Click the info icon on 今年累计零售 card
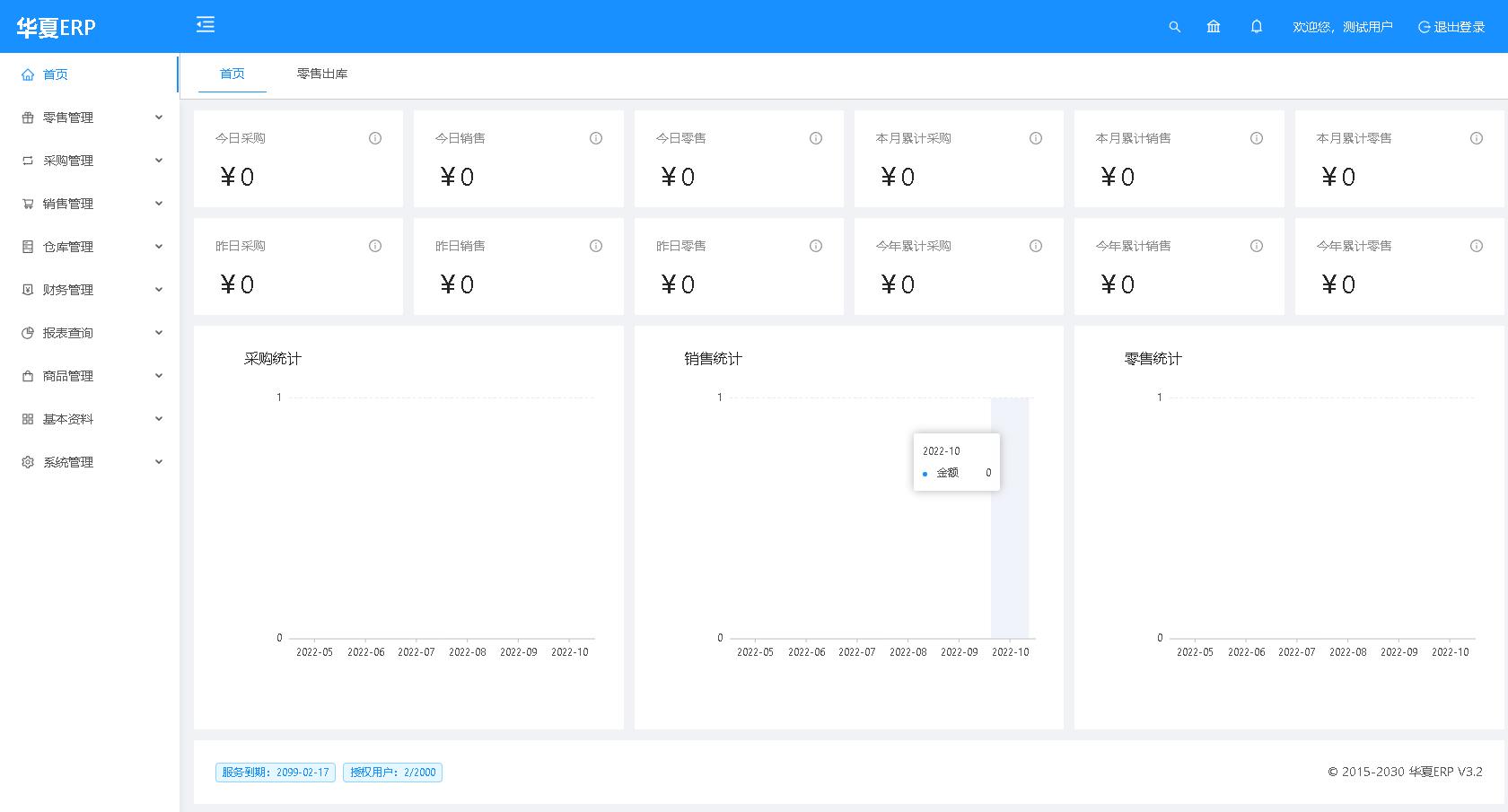This screenshot has width=1508, height=812. [1477, 246]
